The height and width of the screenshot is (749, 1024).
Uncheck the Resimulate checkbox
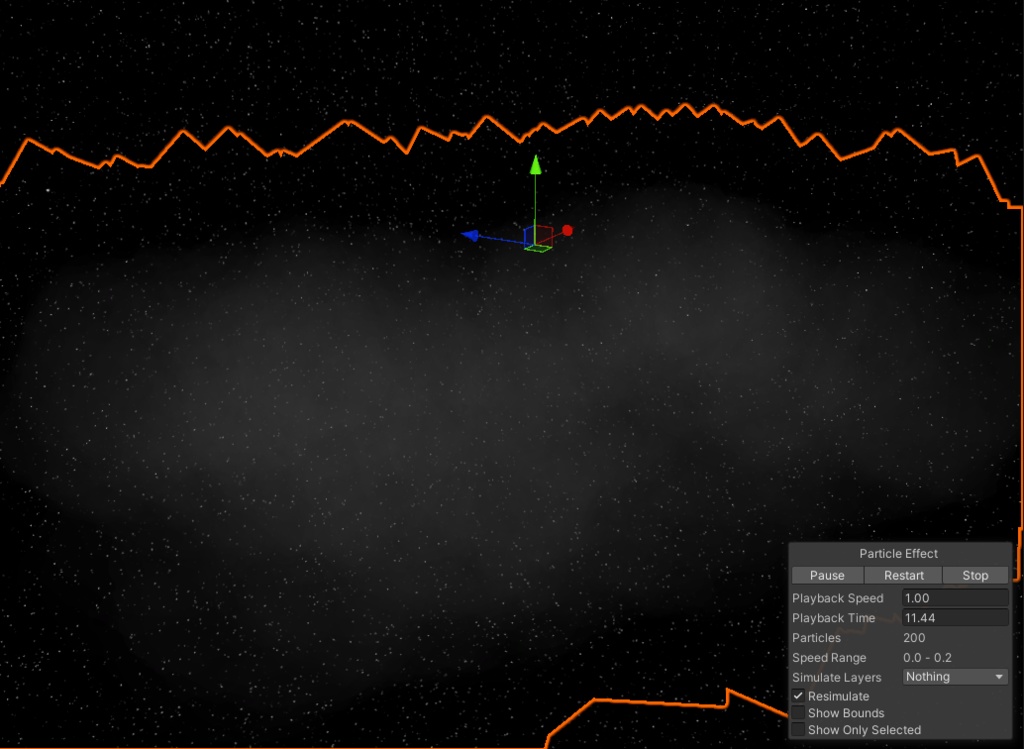click(x=798, y=696)
